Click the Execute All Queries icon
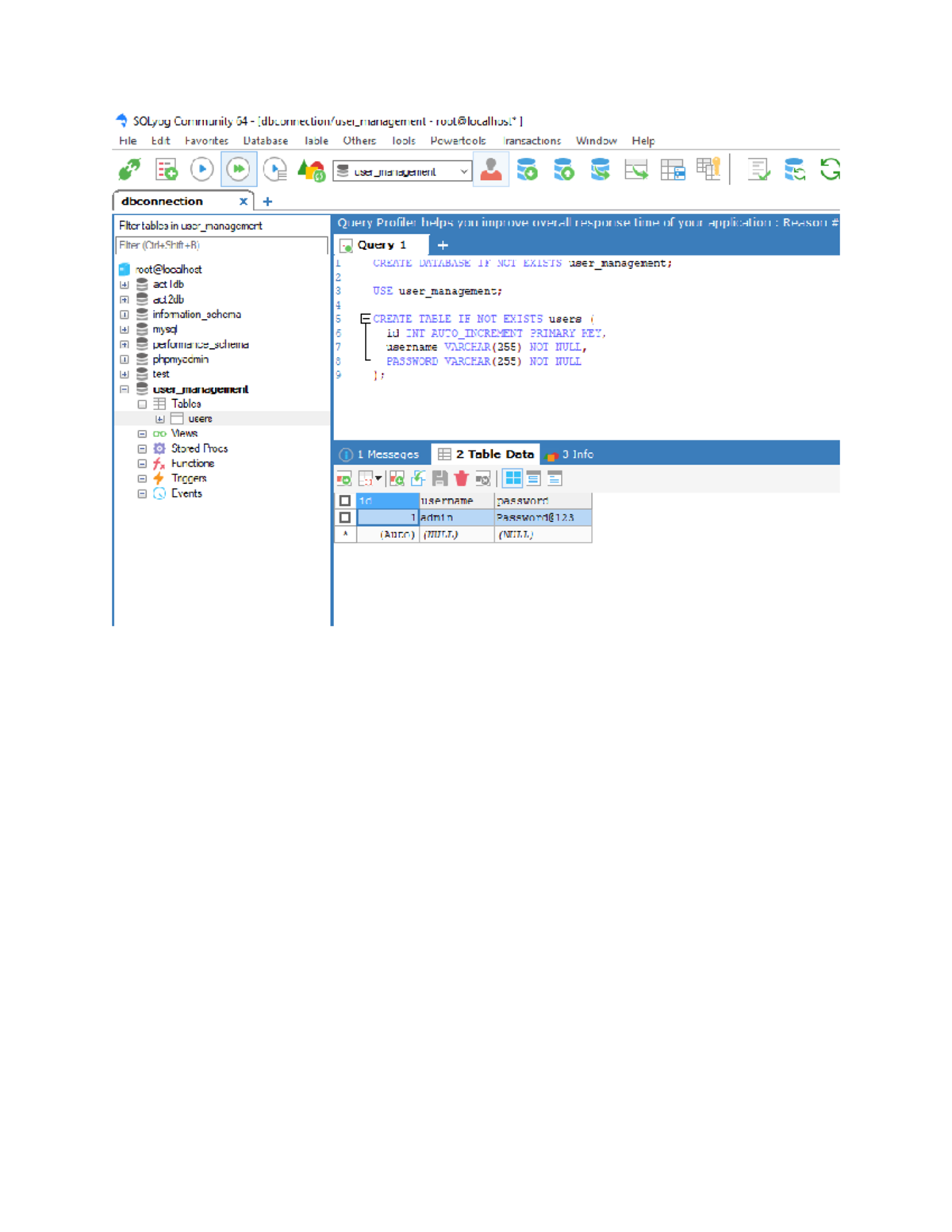Viewport: 952px width, 1232px height. tap(238, 169)
